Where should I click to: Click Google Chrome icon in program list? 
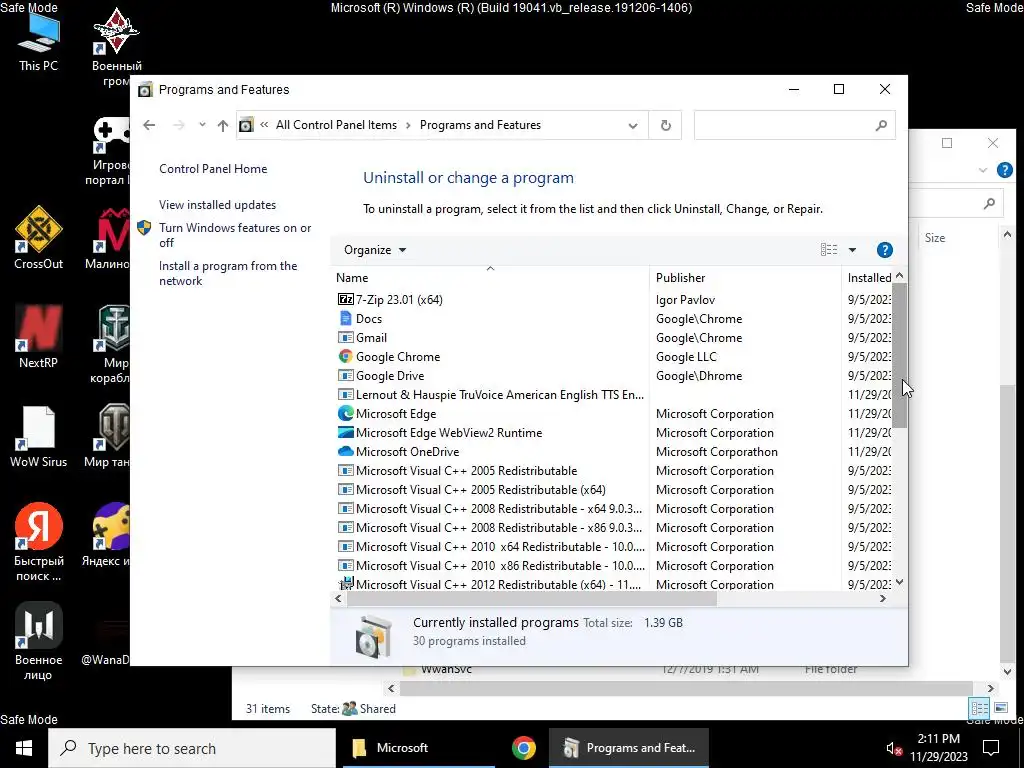(x=345, y=356)
